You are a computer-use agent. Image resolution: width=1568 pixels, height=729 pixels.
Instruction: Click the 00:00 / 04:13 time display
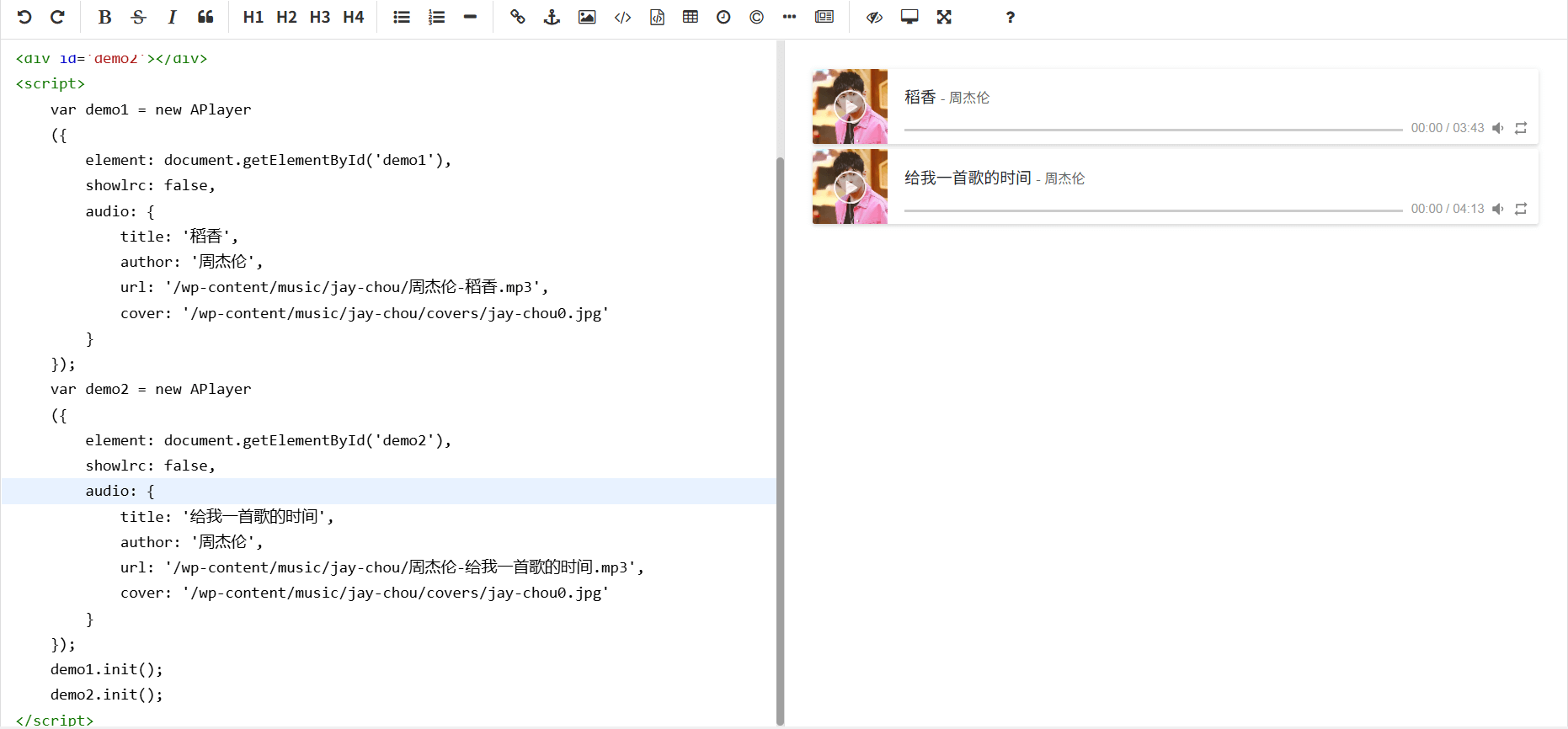click(1448, 209)
